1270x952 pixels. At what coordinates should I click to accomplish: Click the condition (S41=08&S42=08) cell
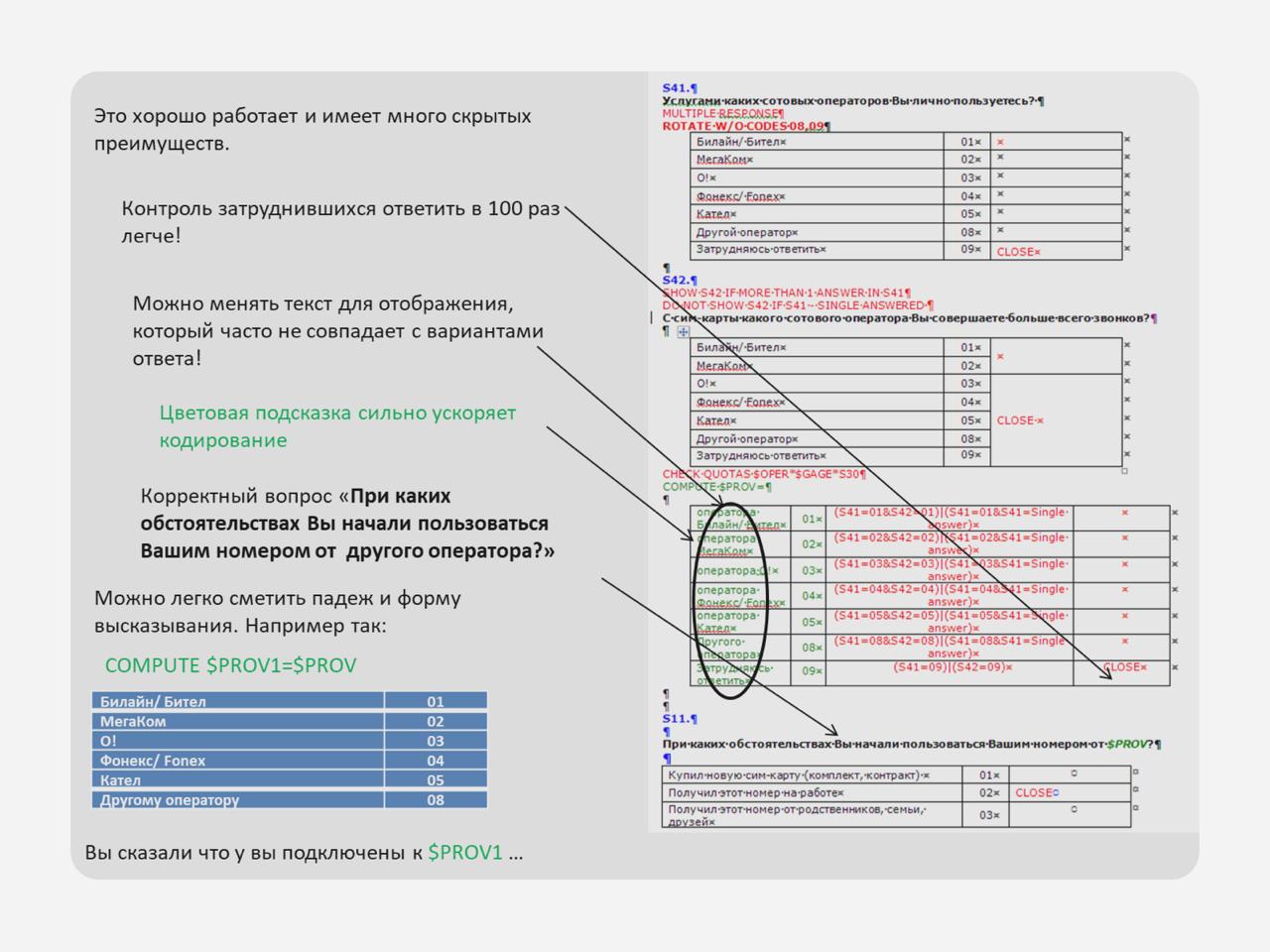(952, 647)
